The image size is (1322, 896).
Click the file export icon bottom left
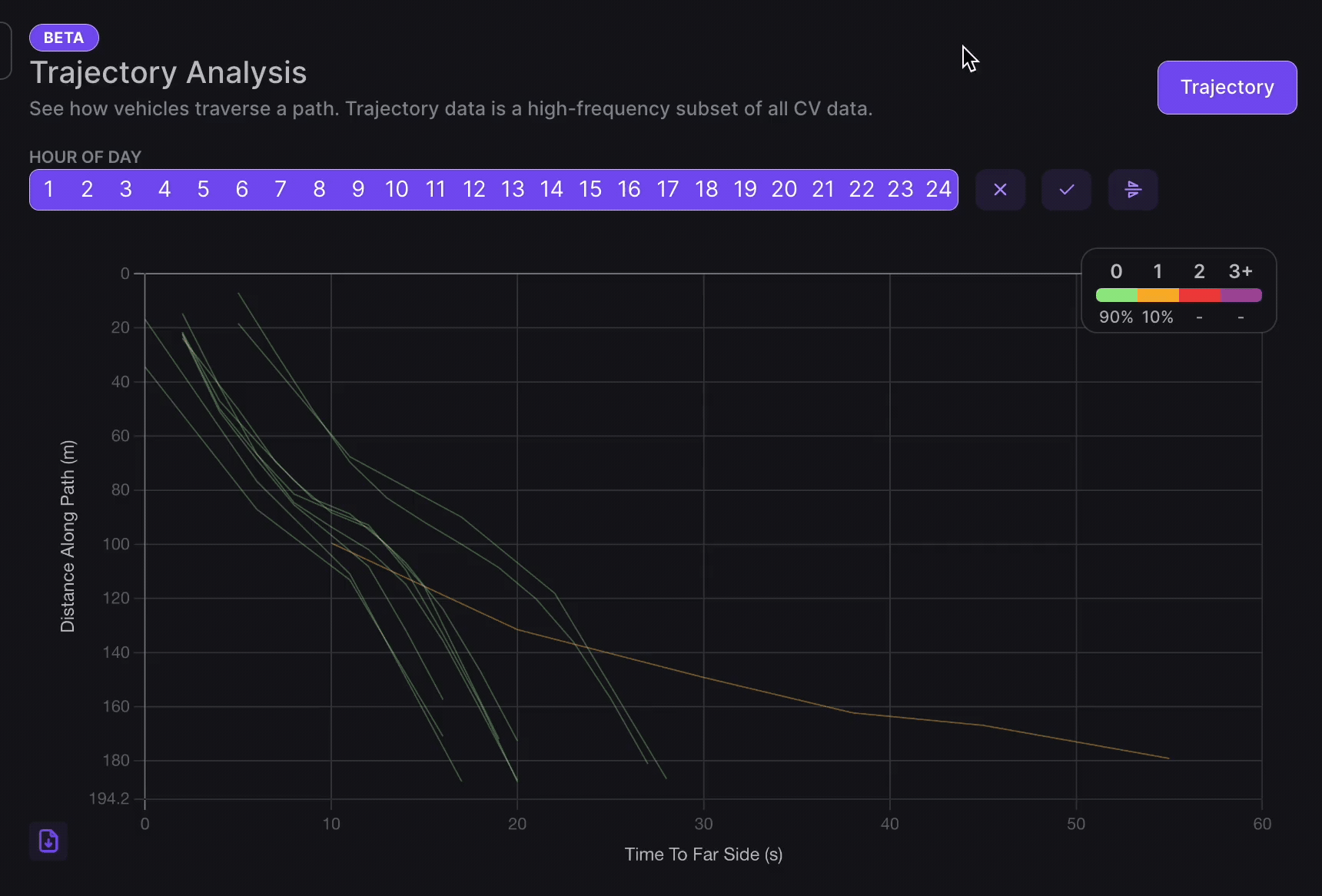click(48, 841)
